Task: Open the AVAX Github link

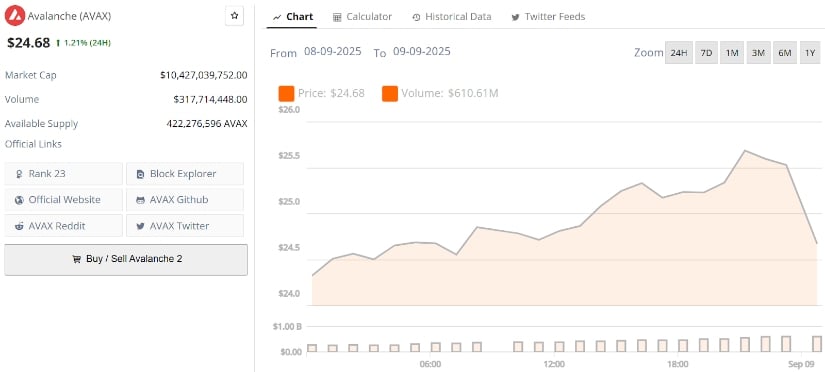Action: 185,200
